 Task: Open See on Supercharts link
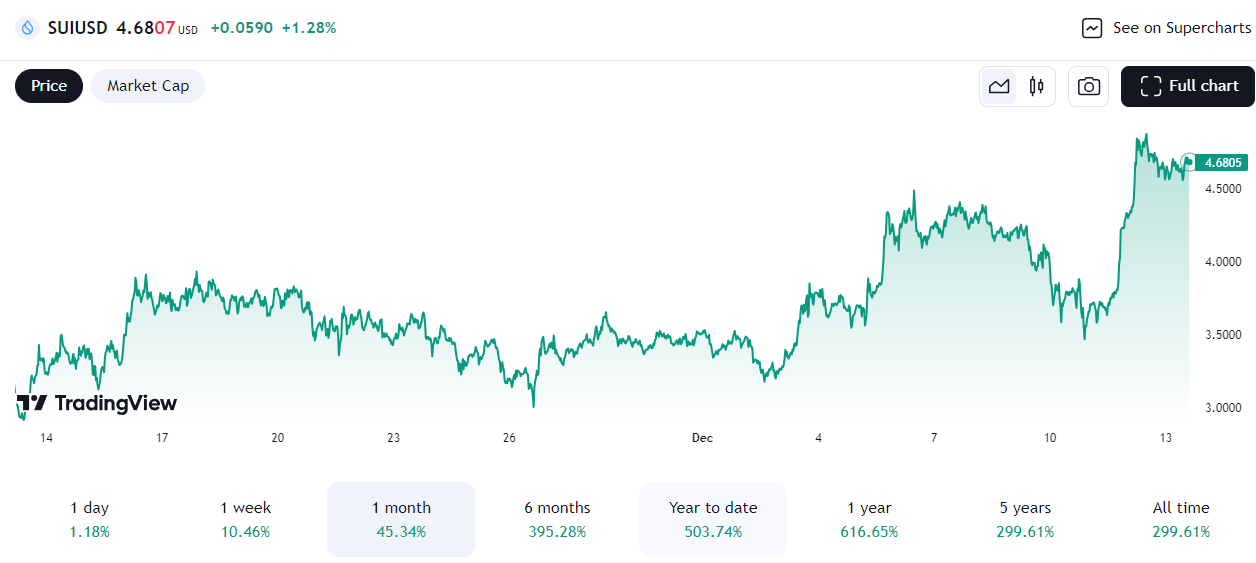click(x=1181, y=28)
